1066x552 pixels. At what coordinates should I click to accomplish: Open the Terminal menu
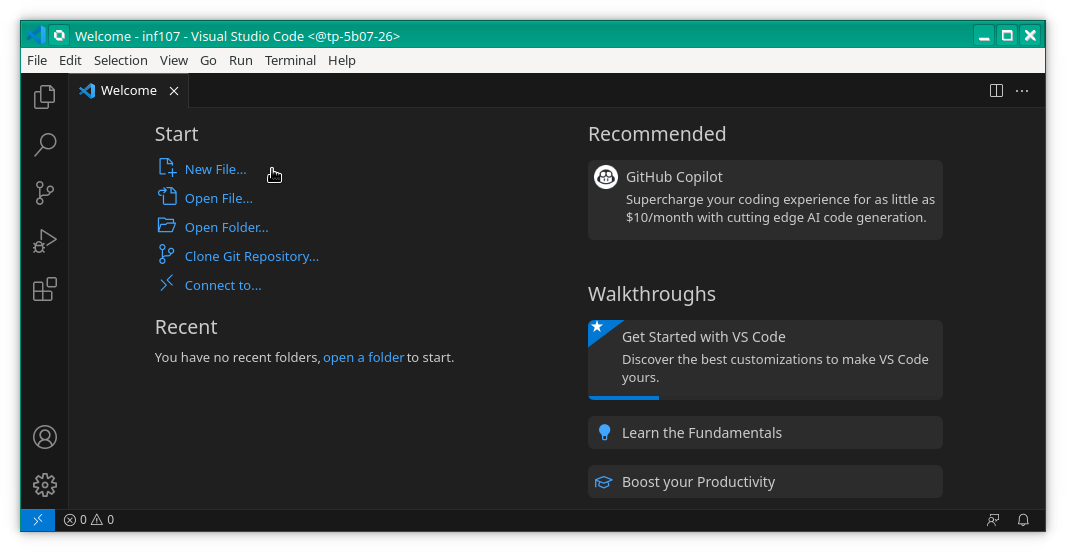tap(290, 61)
